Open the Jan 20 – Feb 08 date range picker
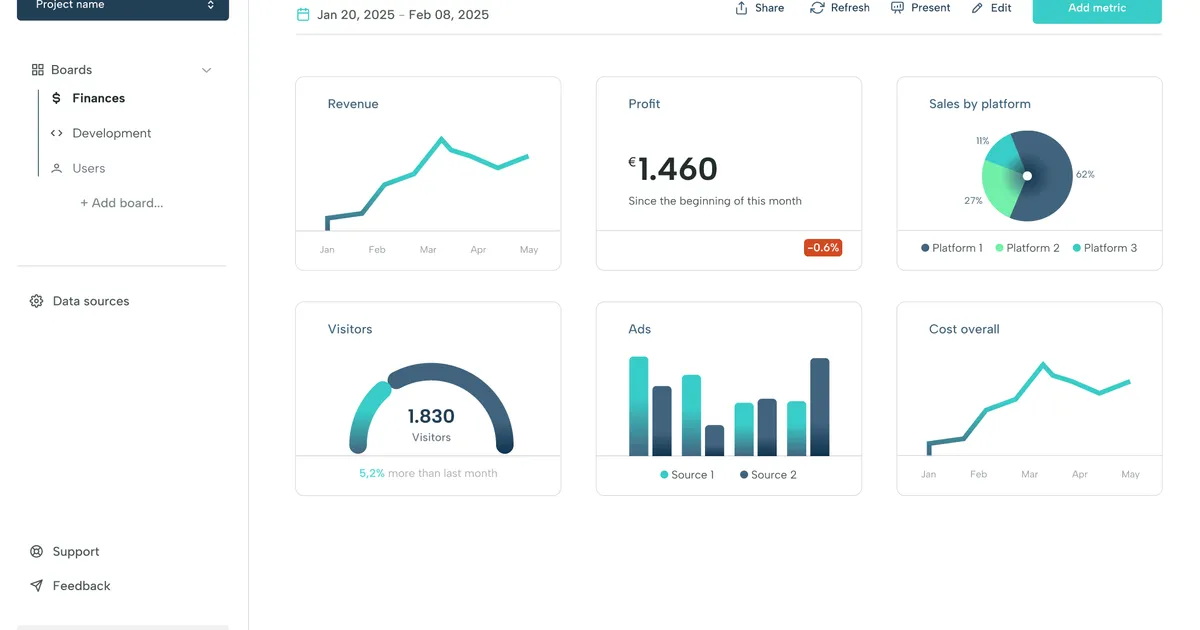This screenshot has height=630, width=1200. 403,15
